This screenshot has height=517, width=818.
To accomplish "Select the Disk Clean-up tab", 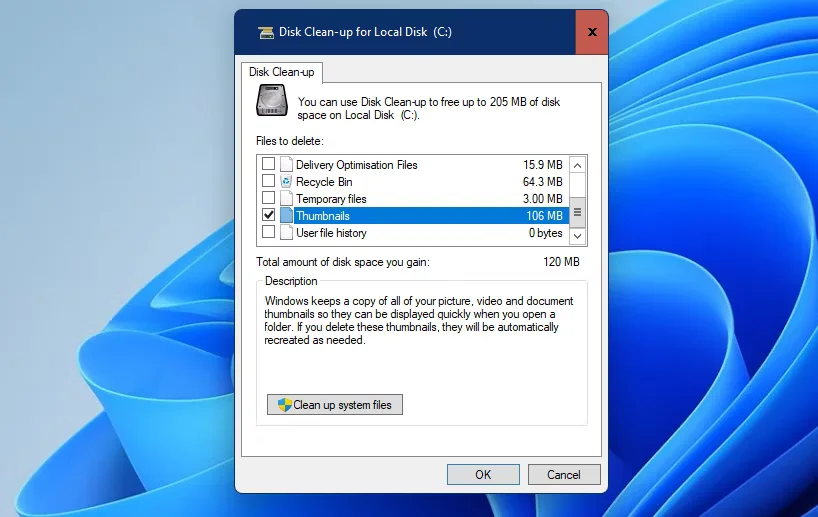I will pos(281,72).
